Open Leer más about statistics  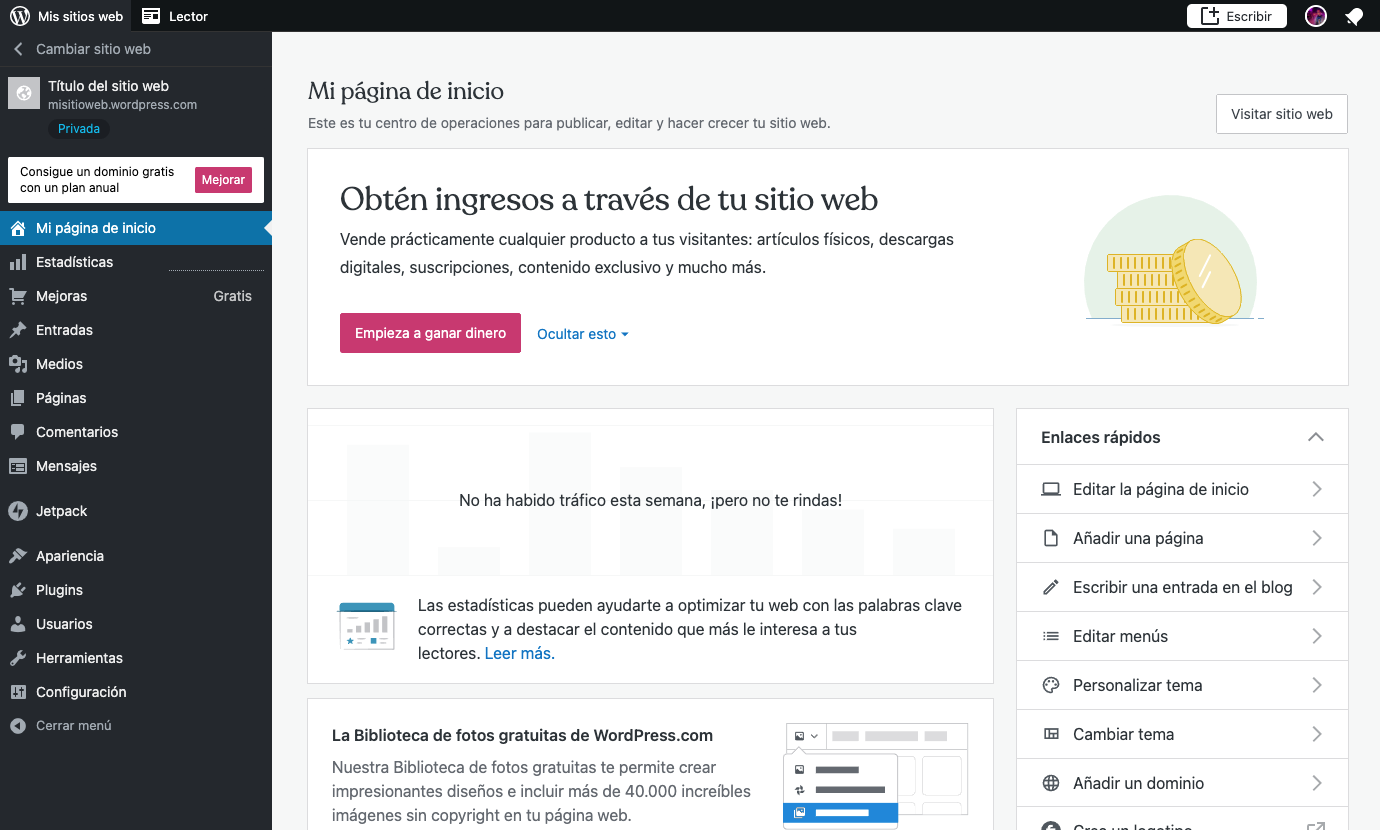pos(518,651)
